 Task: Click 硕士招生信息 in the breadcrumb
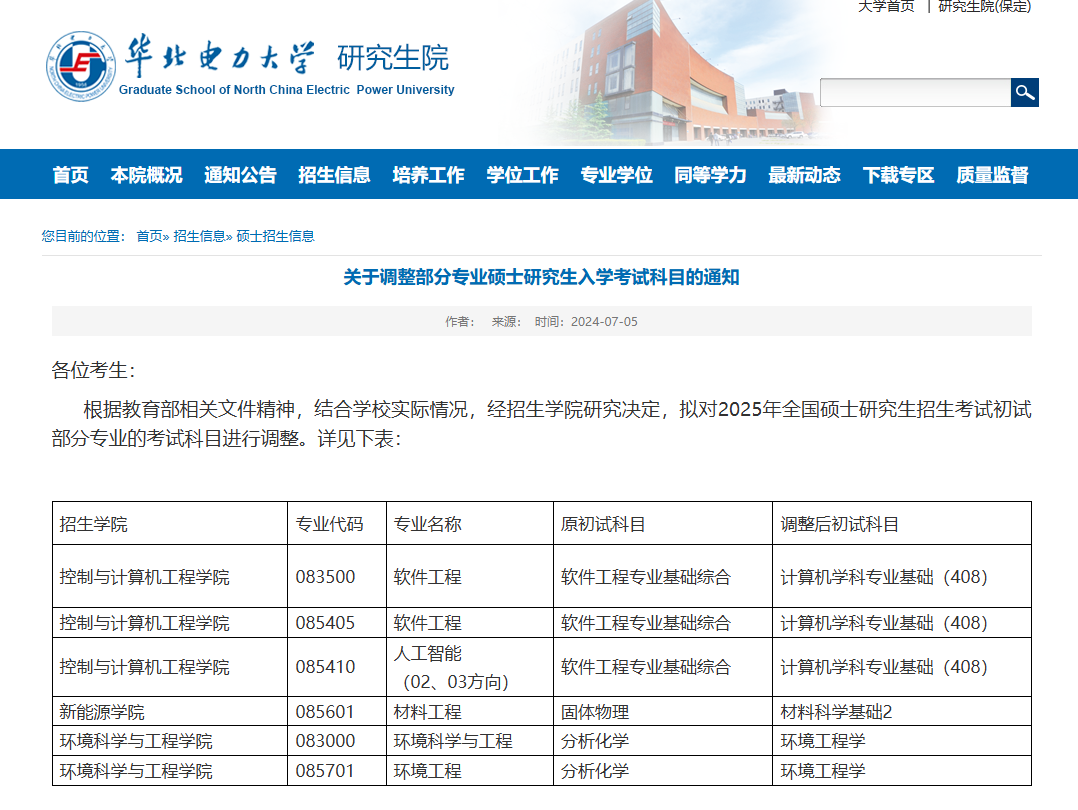click(275, 237)
